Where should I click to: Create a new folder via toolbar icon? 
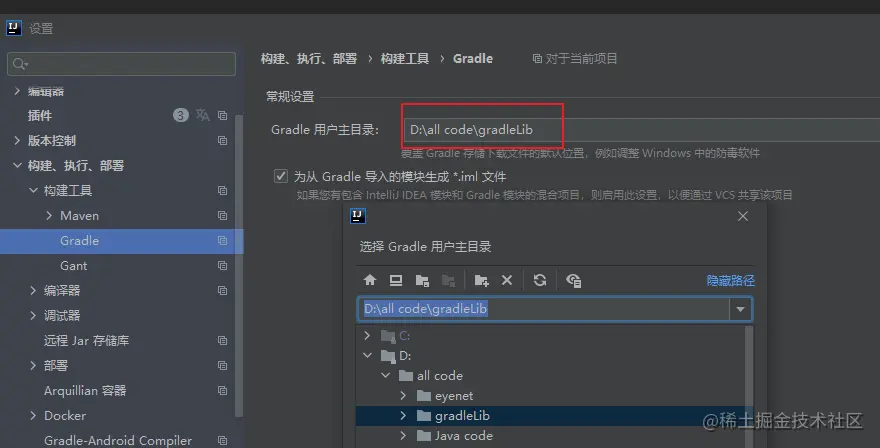pyautogui.click(x=481, y=280)
